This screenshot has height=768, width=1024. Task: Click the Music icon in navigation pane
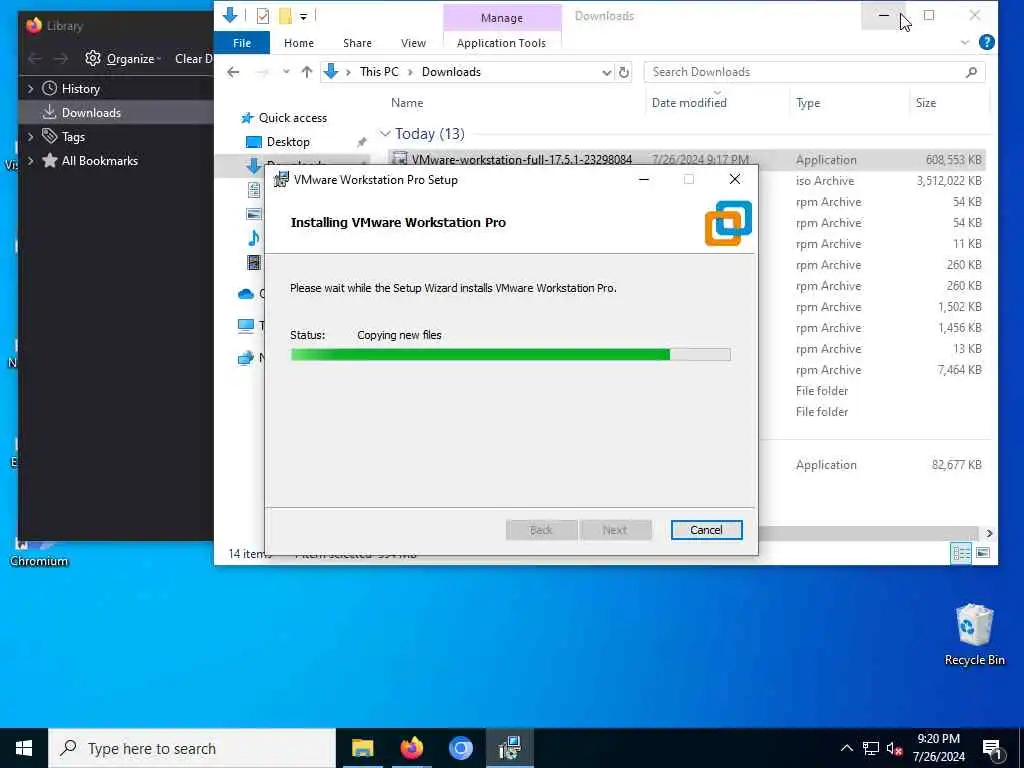tap(254, 238)
